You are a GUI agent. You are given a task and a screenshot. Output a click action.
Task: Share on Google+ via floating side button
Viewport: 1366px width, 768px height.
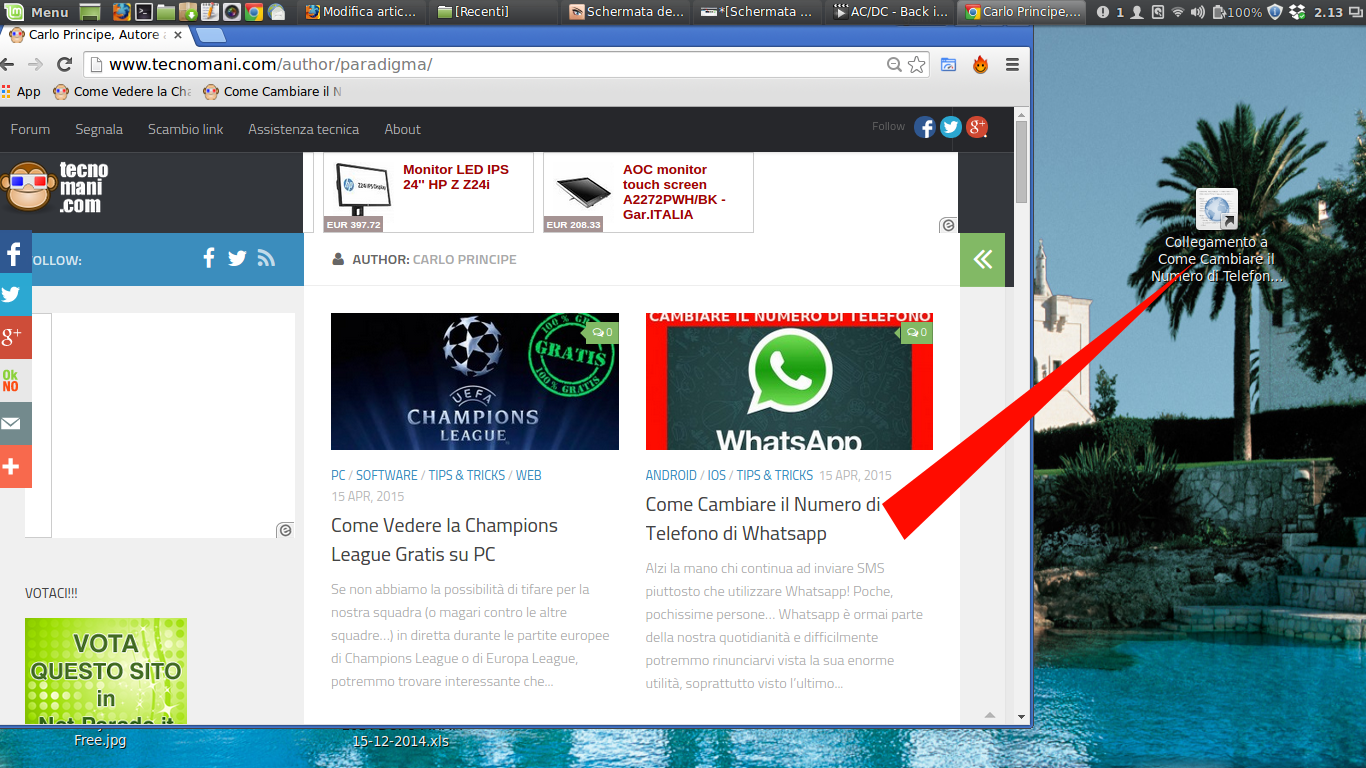[x=15, y=337]
